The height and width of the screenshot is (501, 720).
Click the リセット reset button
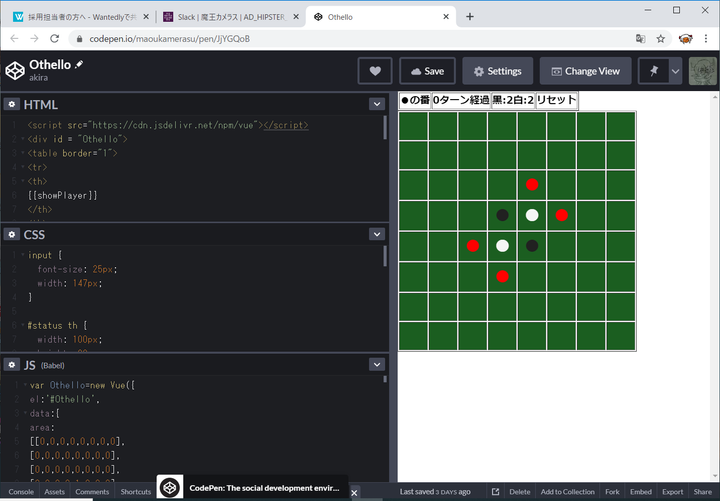[x=557, y=100]
